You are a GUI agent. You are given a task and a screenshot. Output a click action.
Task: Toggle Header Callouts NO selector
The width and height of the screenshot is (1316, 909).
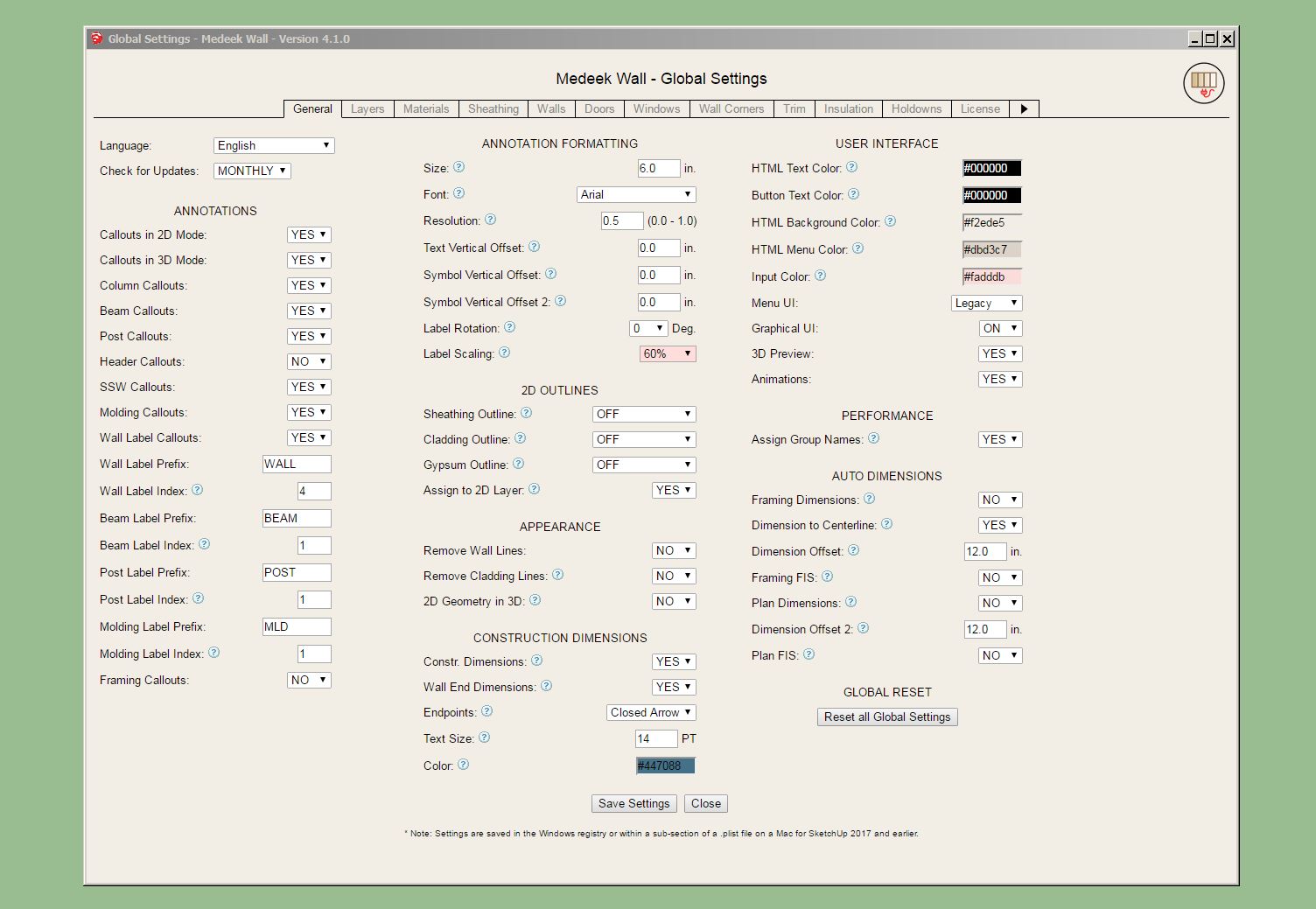(309, 361)
